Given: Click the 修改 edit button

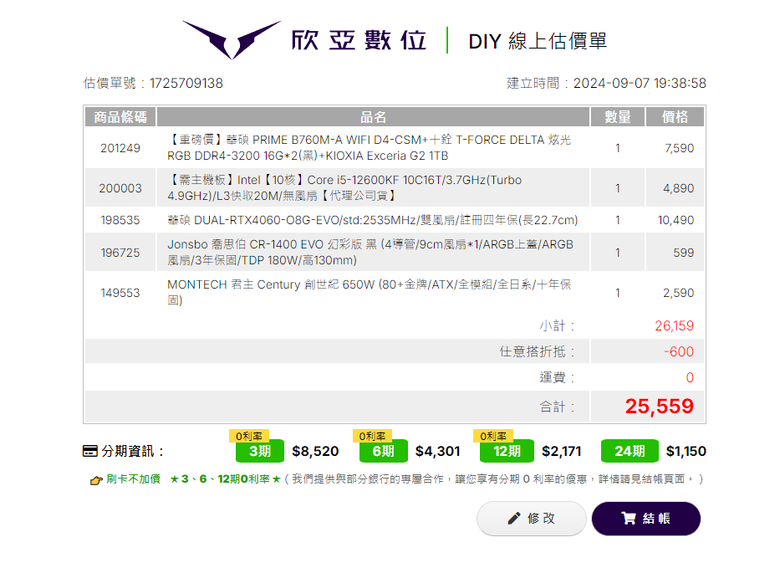Looking at the screenshot, I should (x=531, y=518).
